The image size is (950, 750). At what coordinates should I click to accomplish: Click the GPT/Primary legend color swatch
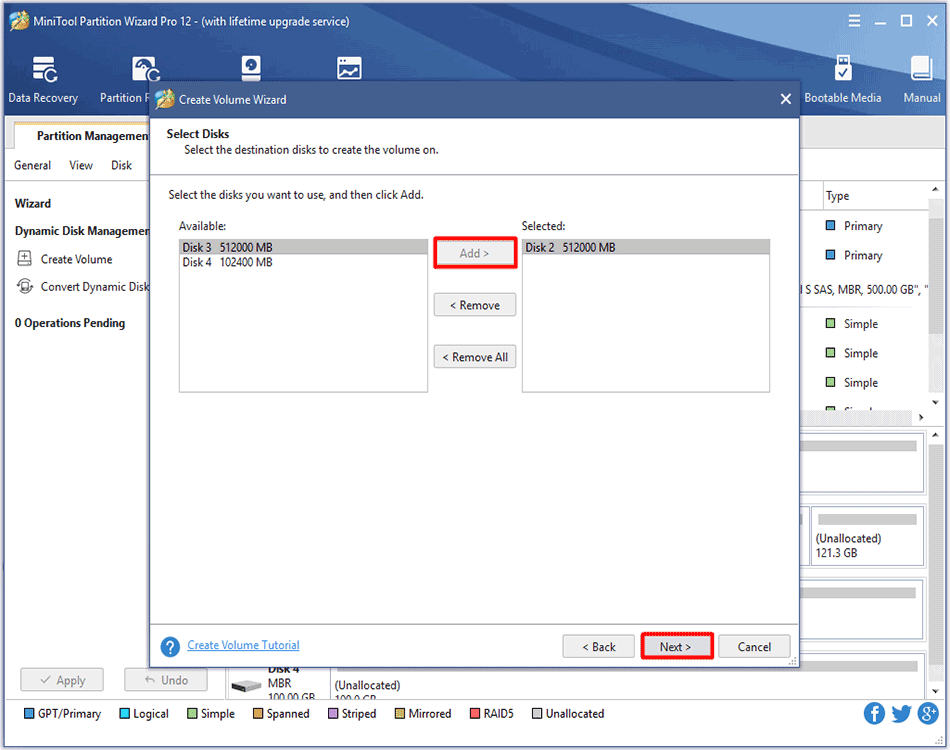pyautogui.click(x=28, y=713)
